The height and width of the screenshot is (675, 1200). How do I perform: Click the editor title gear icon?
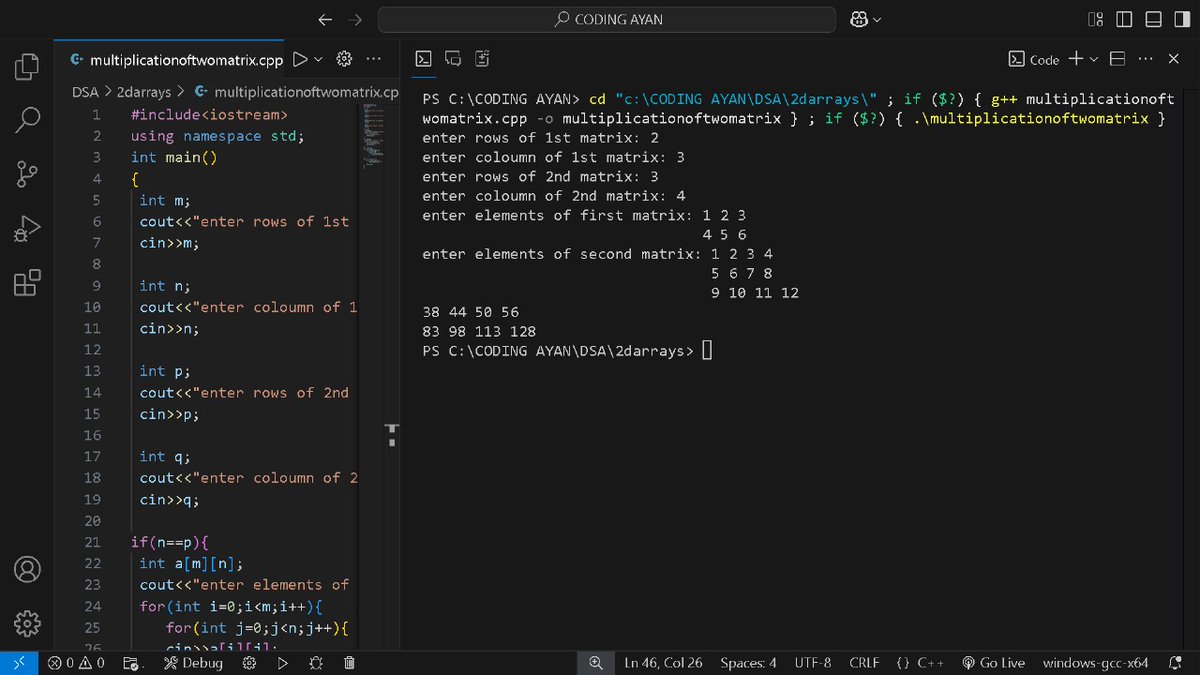(345, 60)
